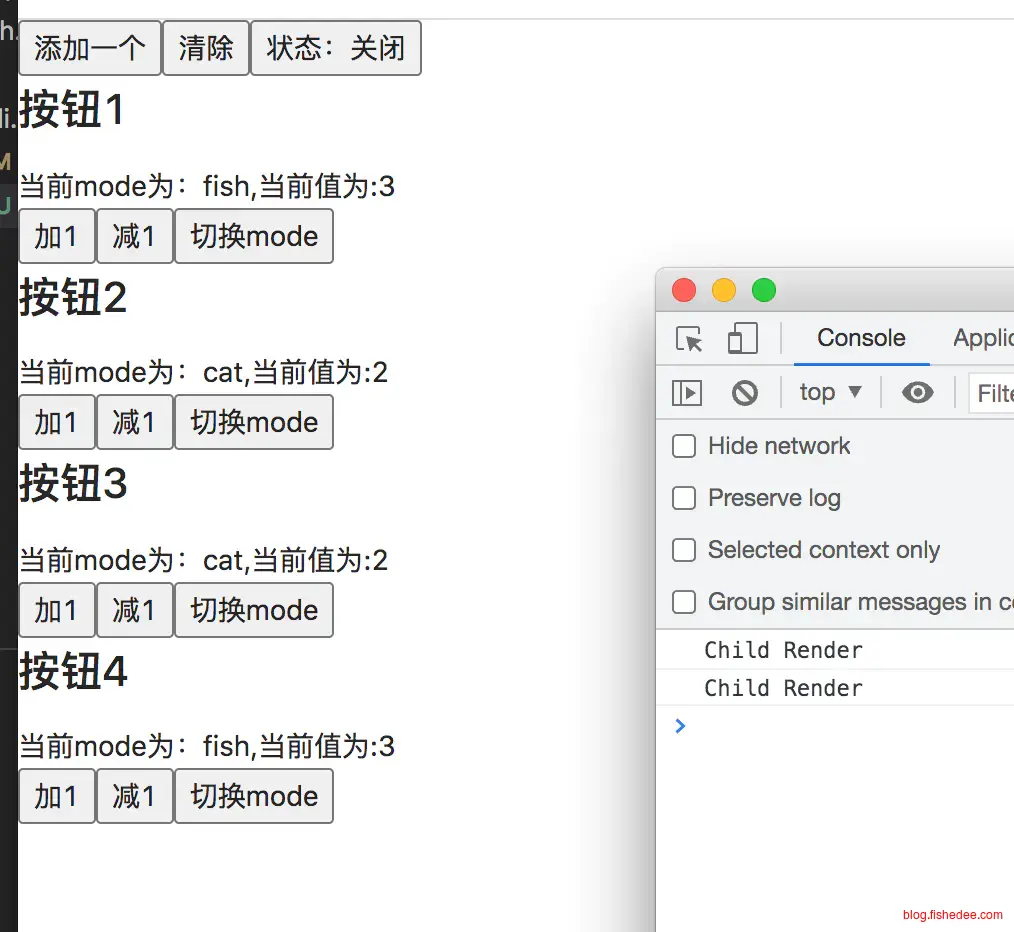Viewport: 1014px width, 932px height.
Task: Click the 添加一个 button
Action: click(90, 48)
